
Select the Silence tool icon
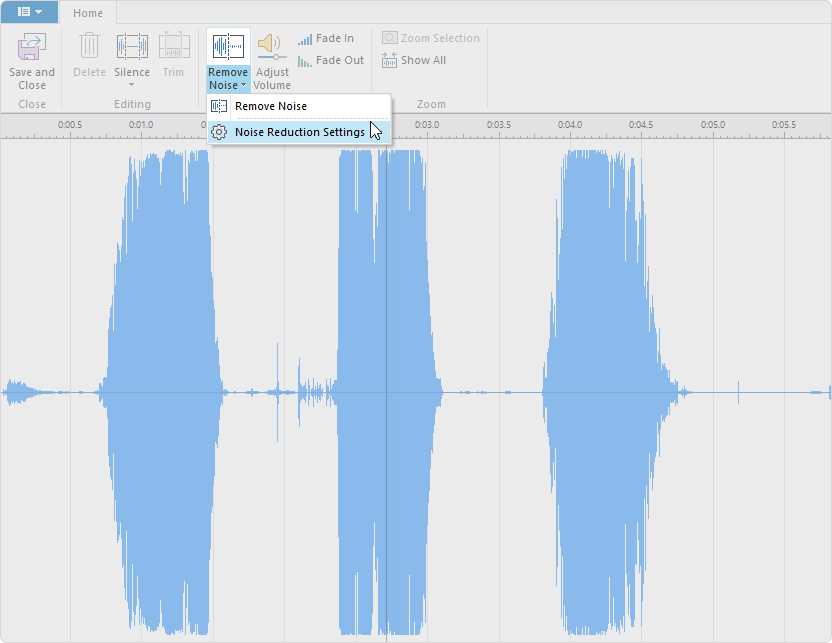(x=132, y=47)
